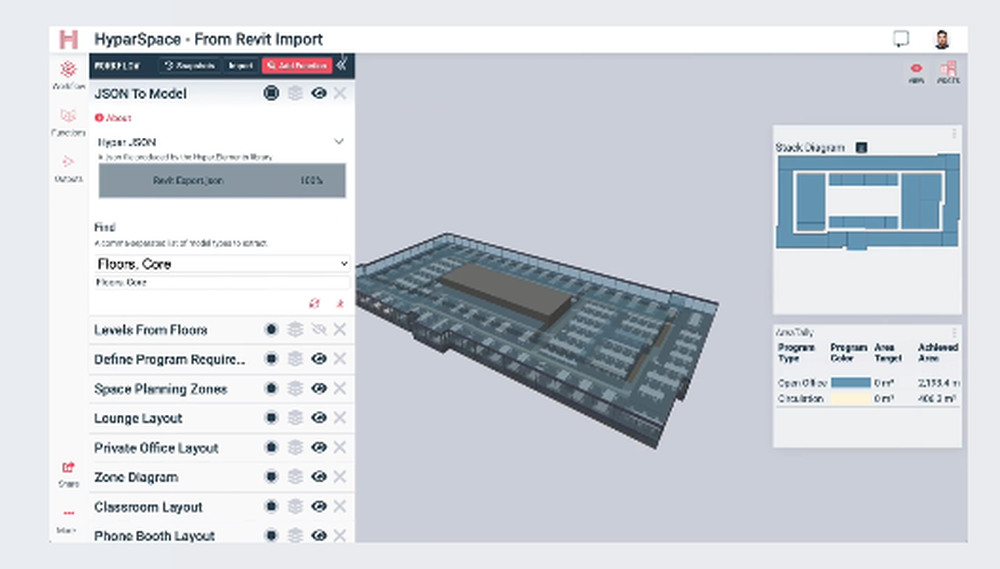Viewport: 1000px width, 569px height.
Task: Click the reset icon below Floors, Core field
Action: (314, 304)
